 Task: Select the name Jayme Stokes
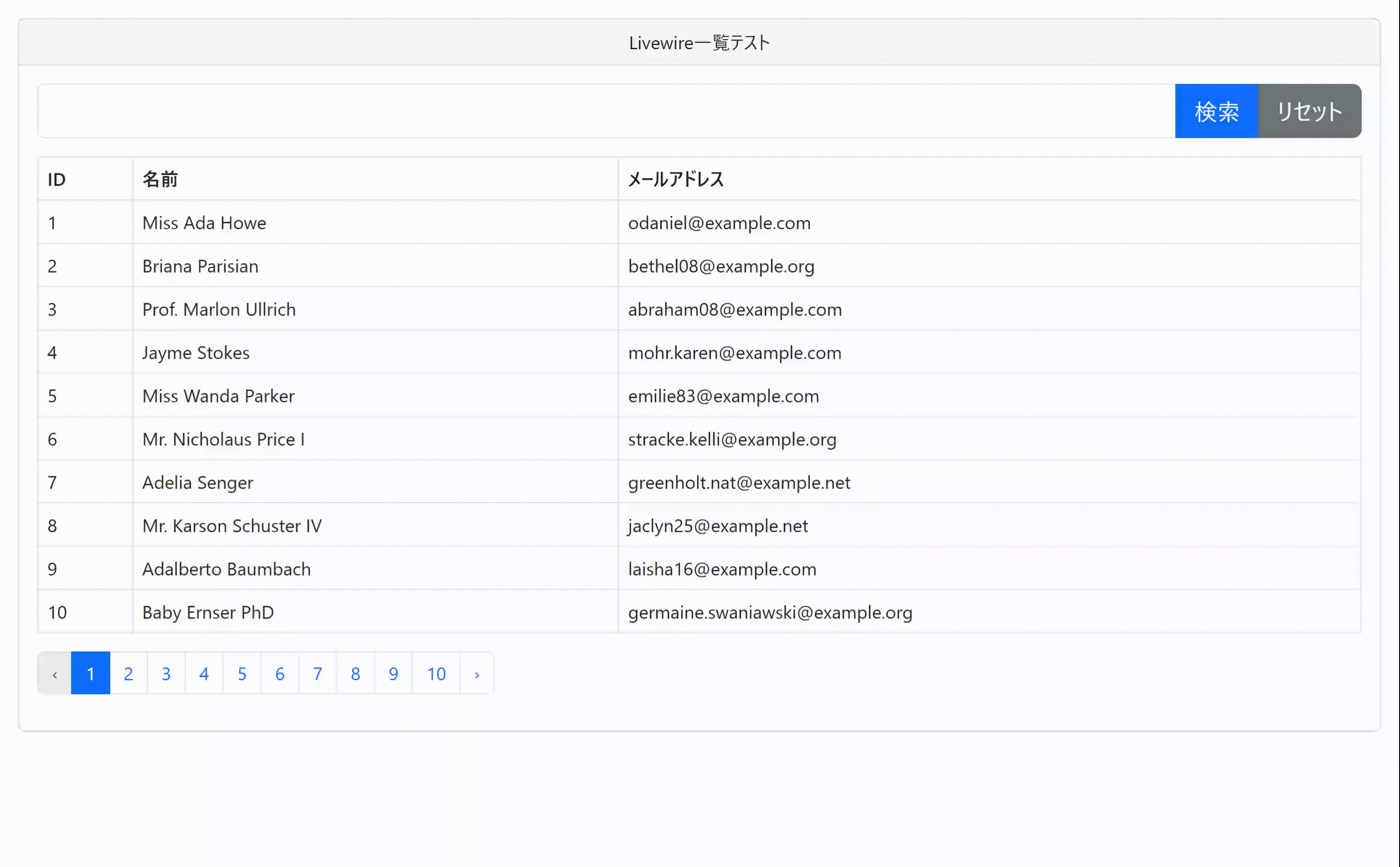[196, 353]
